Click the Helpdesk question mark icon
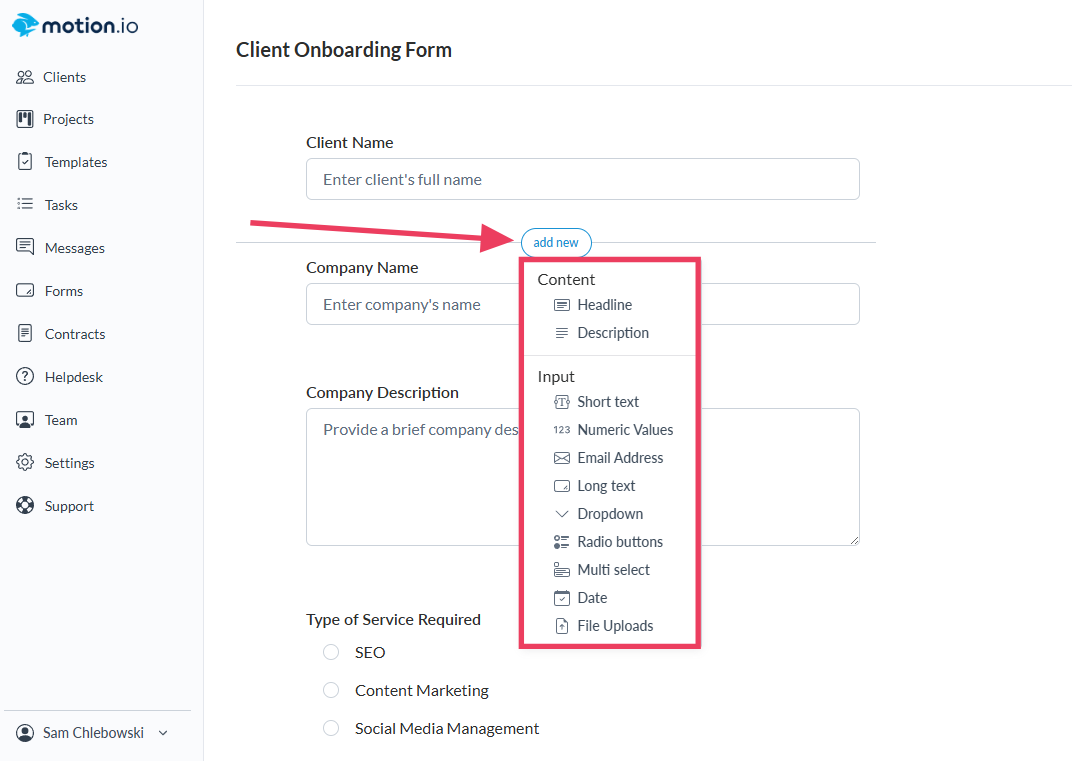1072x761 pixels. click(25, 377)
